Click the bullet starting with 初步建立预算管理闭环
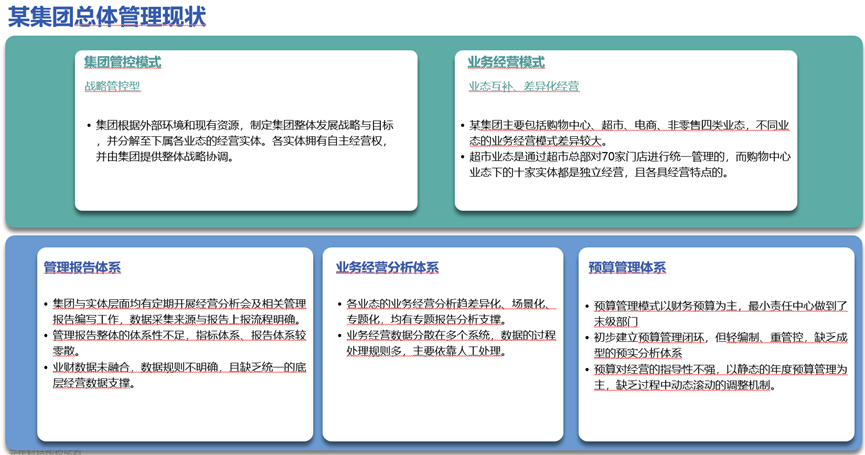The width and height of the screenshot is (865, 455). click(716, 345)
